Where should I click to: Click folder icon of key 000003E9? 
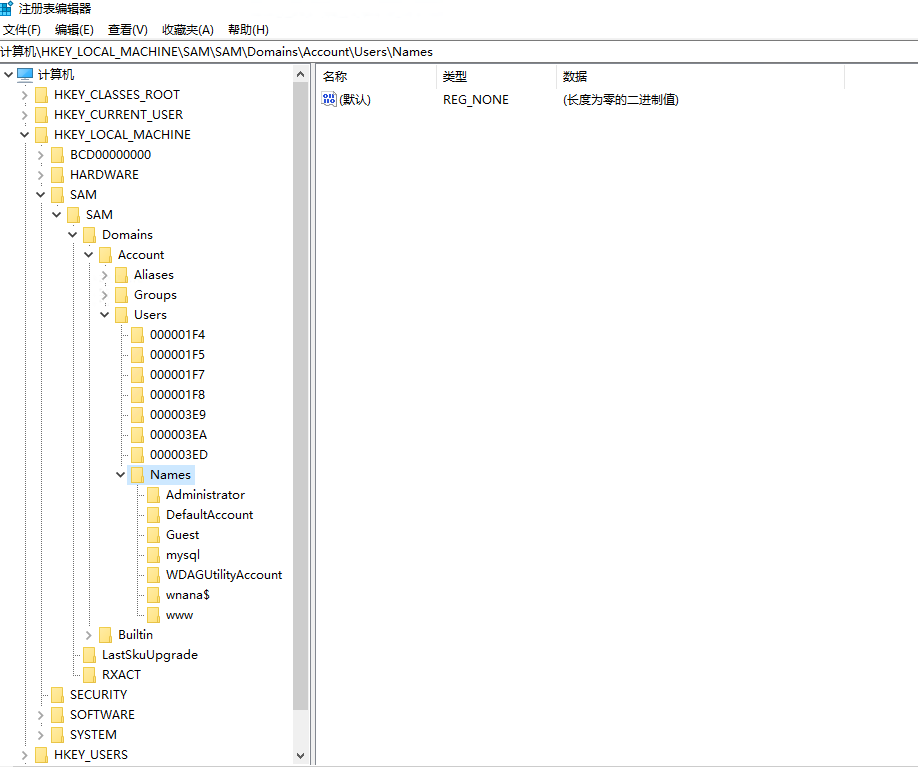[x=138, y=415]
